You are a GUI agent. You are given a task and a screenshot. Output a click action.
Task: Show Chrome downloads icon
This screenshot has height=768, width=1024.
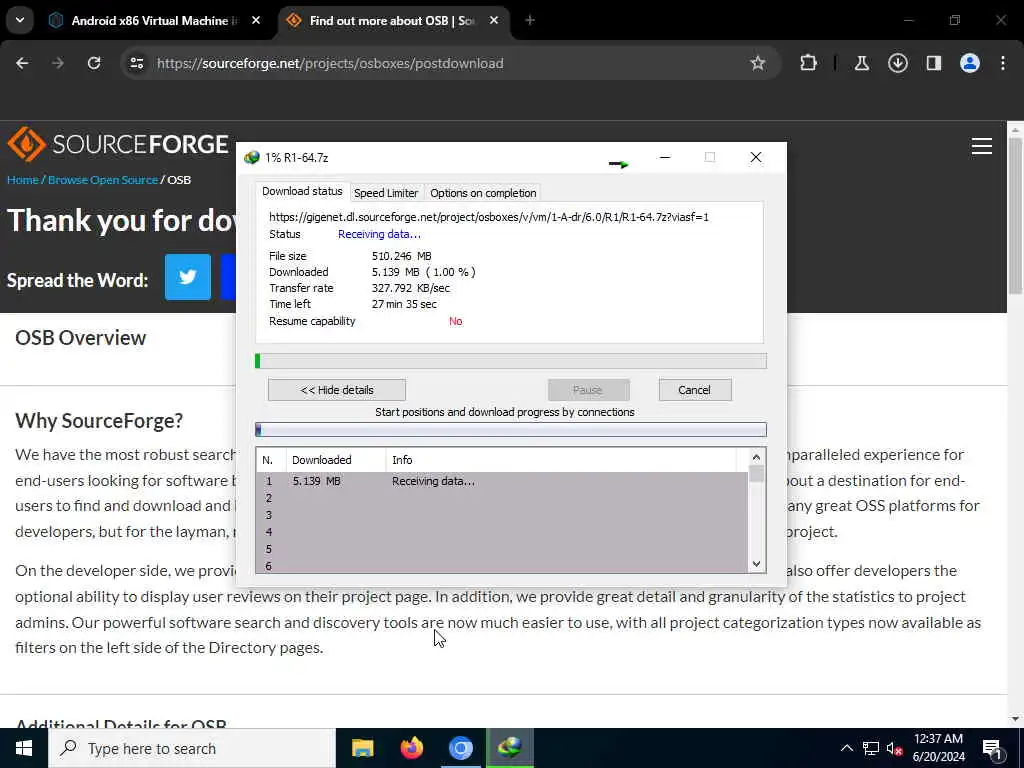[898, 63]
